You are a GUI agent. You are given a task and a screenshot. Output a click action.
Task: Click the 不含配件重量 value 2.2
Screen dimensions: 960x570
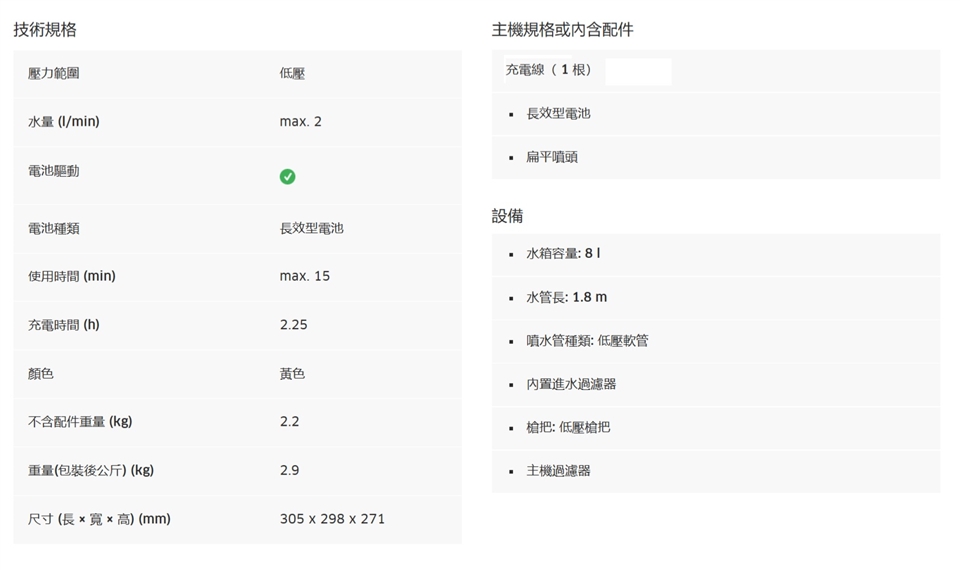pyautogui.click(x=290, y=422)
